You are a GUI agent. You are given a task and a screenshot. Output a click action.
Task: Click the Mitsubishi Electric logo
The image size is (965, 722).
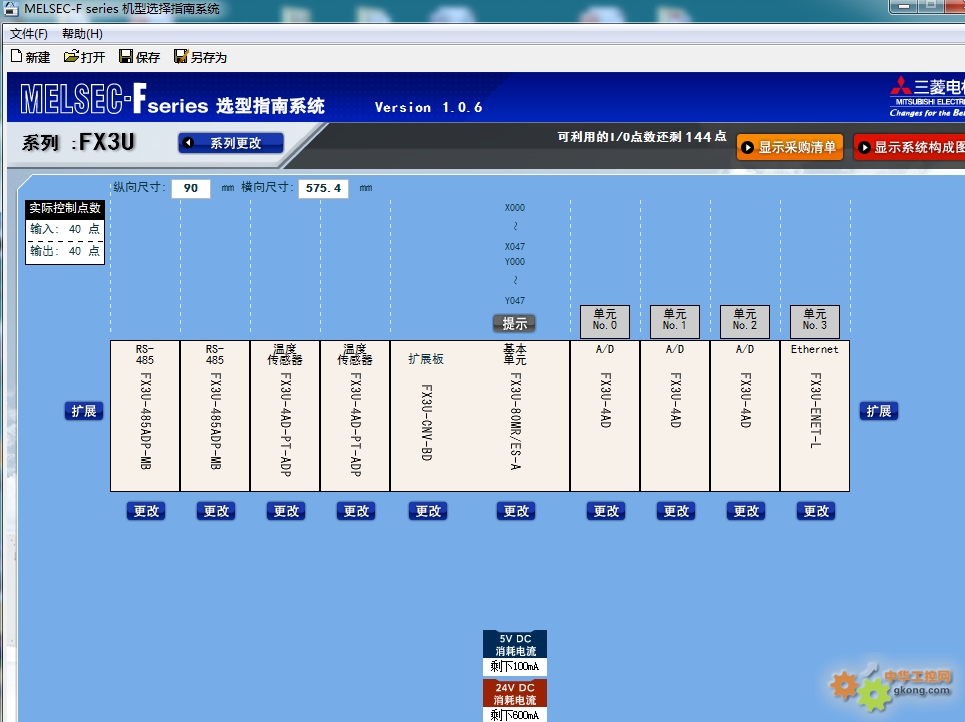(927, 97)
